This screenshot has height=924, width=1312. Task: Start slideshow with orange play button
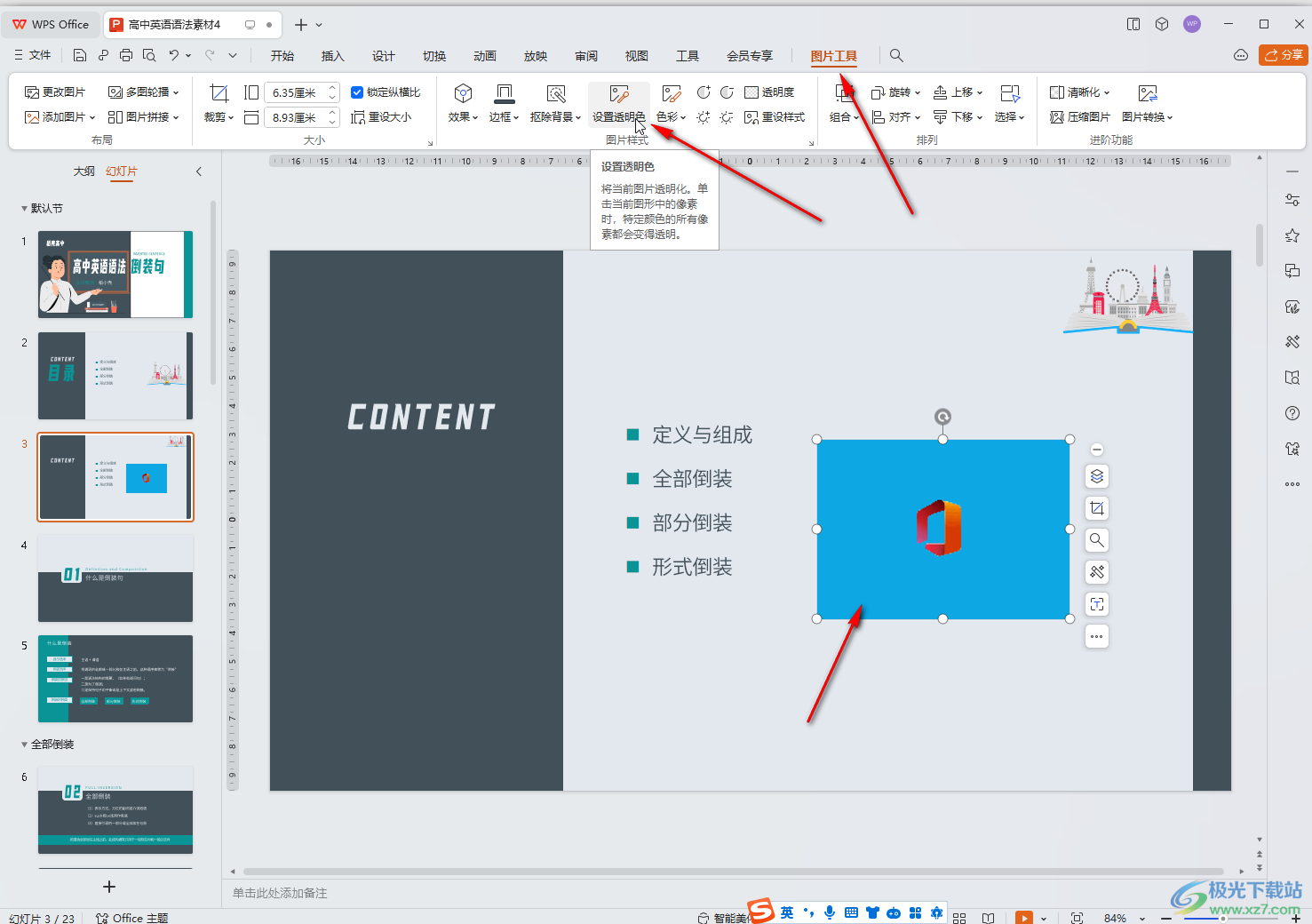coord(1024,918)
